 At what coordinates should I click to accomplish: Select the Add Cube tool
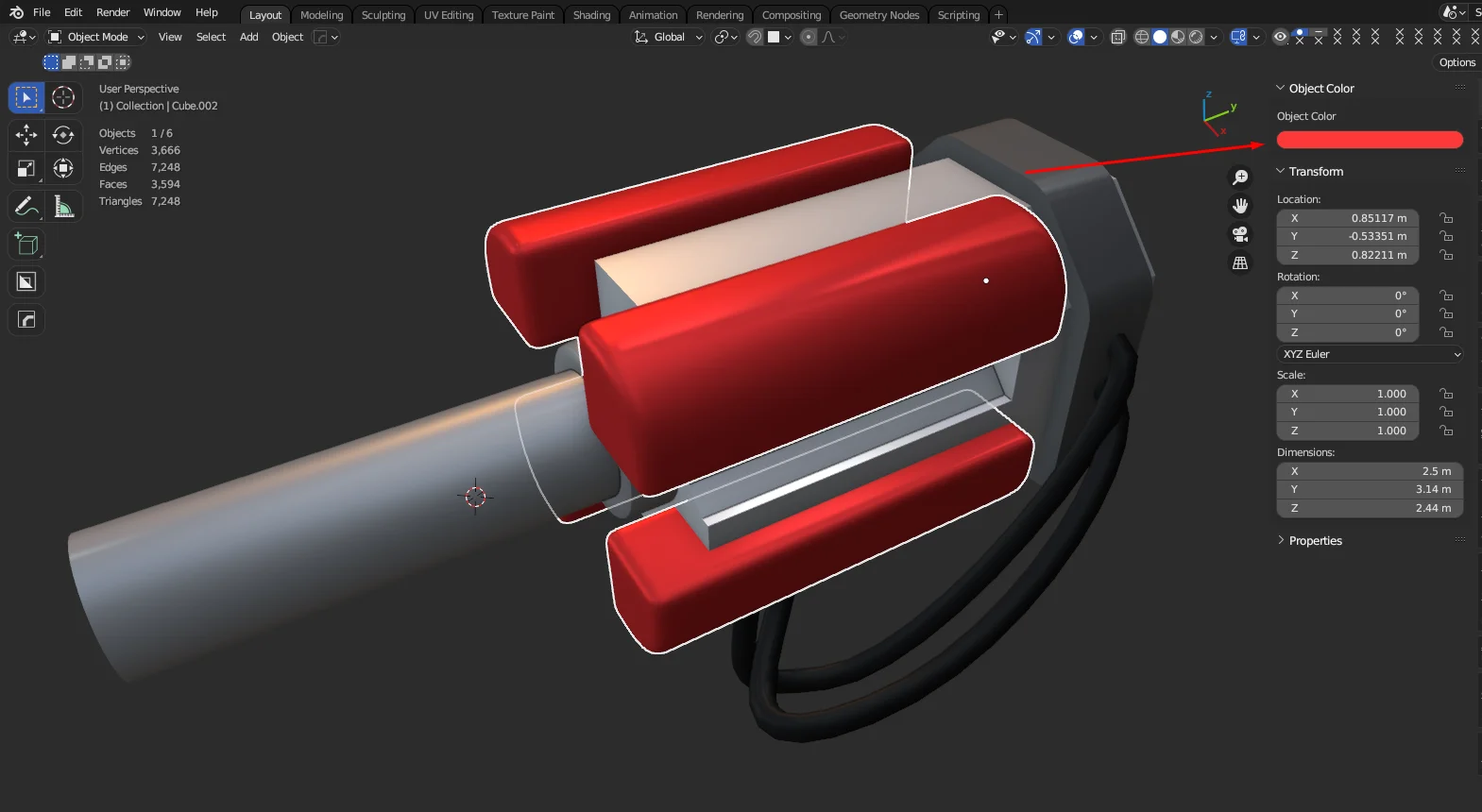coord(26,245)
